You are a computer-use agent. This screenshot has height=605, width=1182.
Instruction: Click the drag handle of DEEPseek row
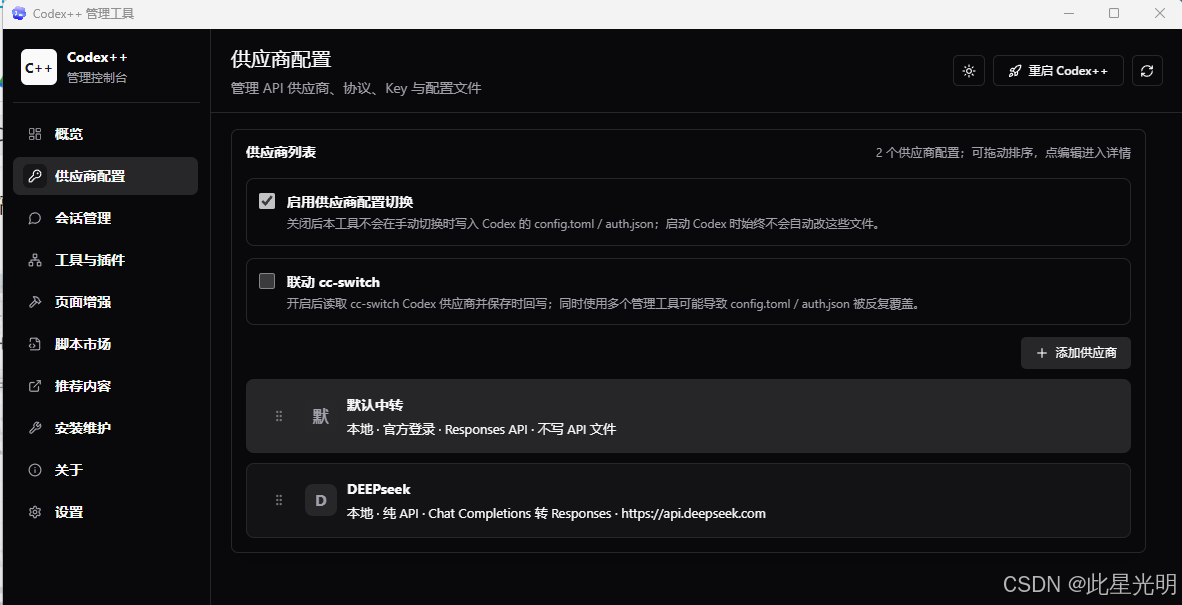(x=279, y=500)
